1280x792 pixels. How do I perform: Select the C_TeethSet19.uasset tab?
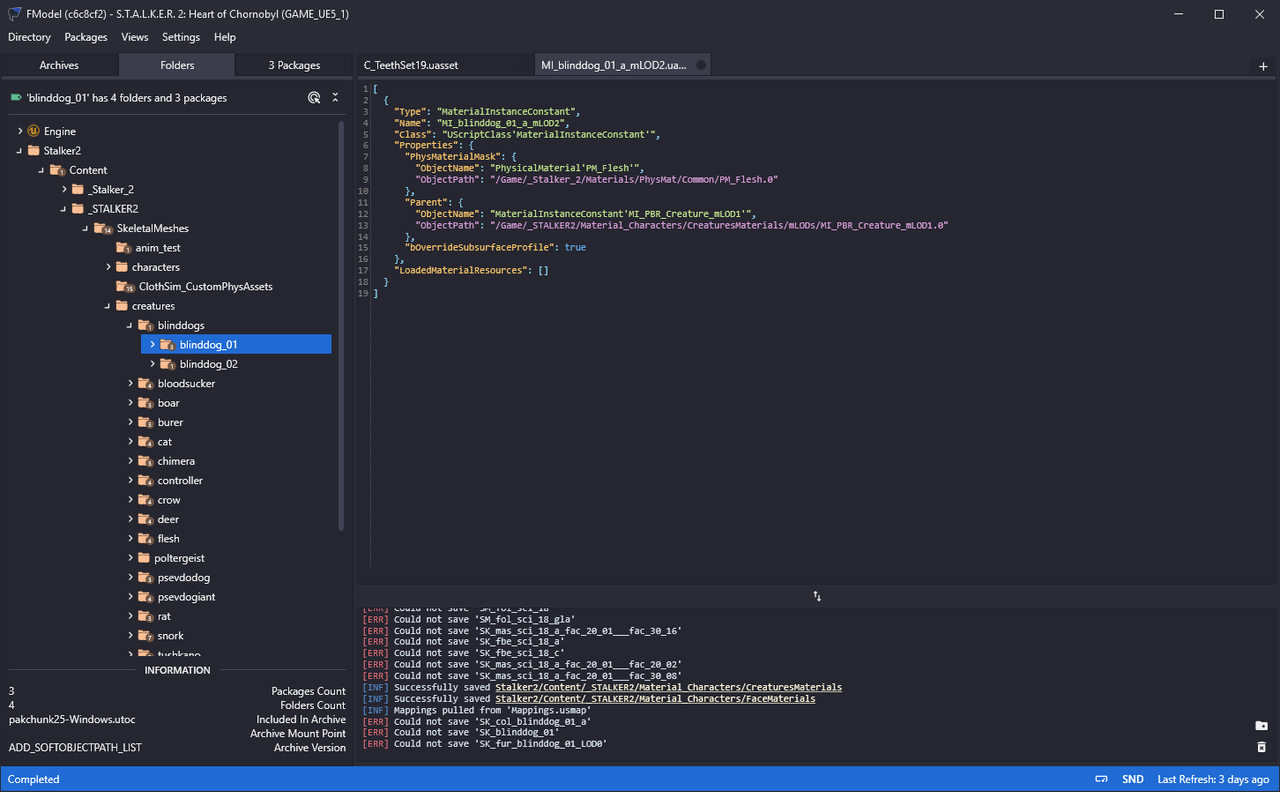tap(411, 65)
